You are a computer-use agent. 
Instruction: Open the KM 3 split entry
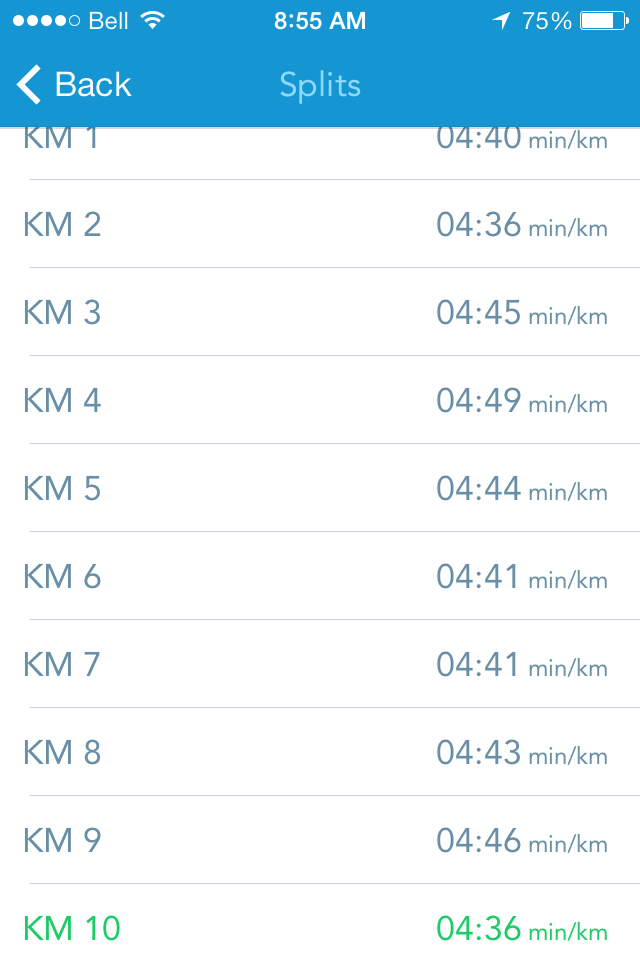click(x=320, y=312)
